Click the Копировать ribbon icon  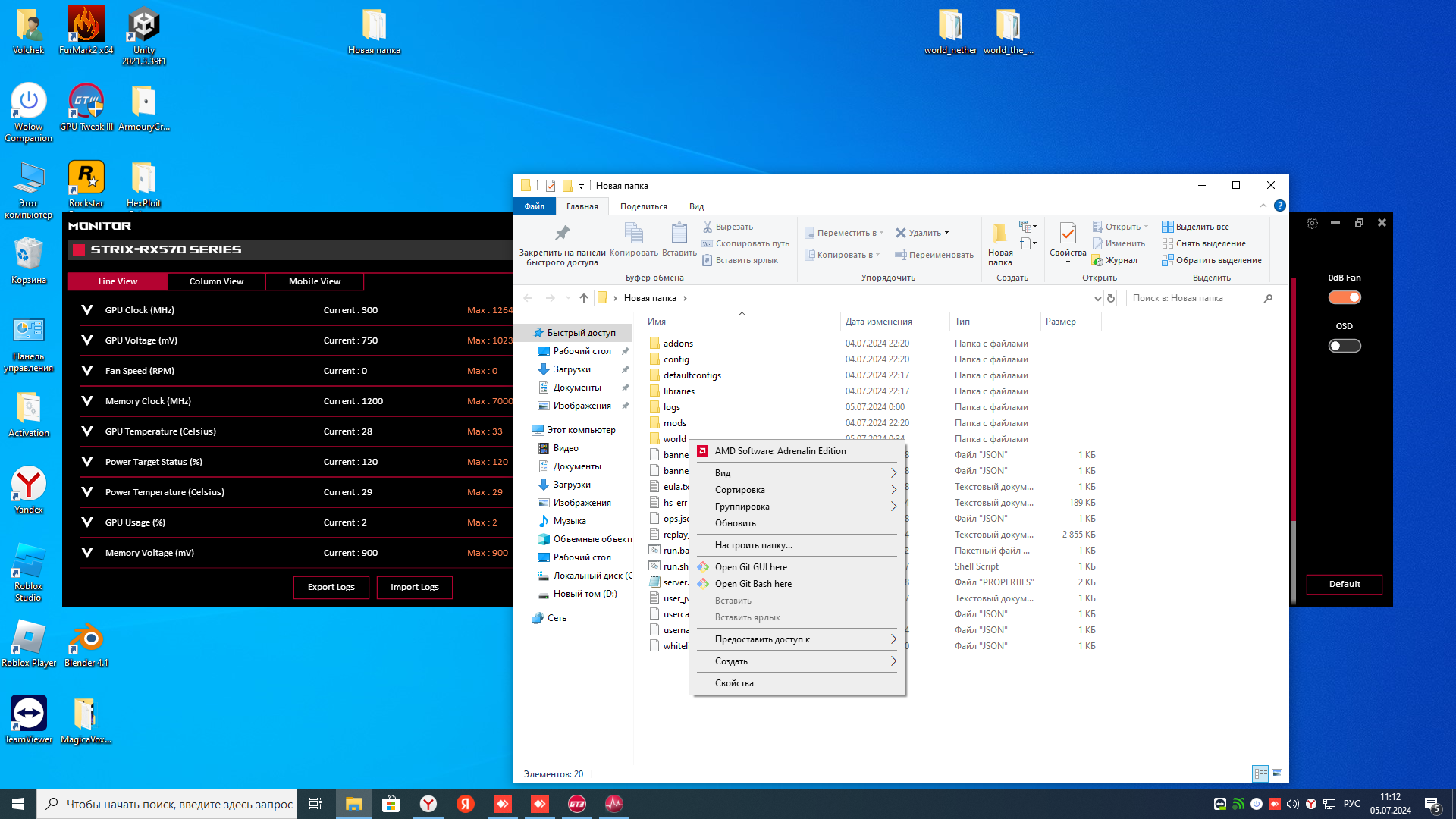click(633, 240)
